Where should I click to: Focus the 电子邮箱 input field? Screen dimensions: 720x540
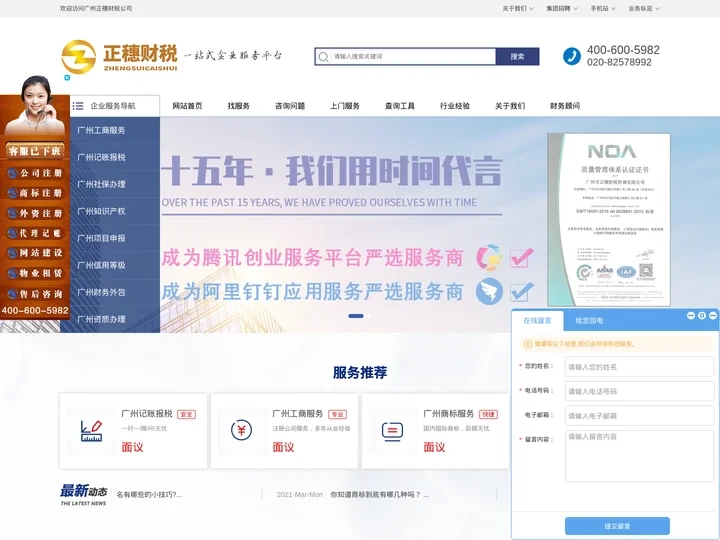[x=639, y=416]
